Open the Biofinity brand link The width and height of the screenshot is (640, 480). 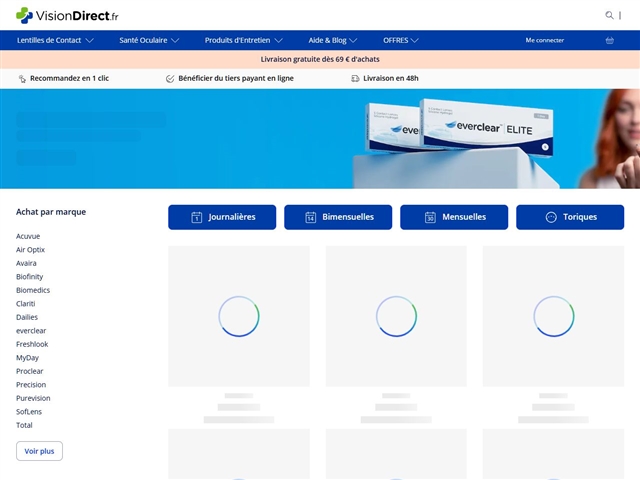click(x=29, y=277)
